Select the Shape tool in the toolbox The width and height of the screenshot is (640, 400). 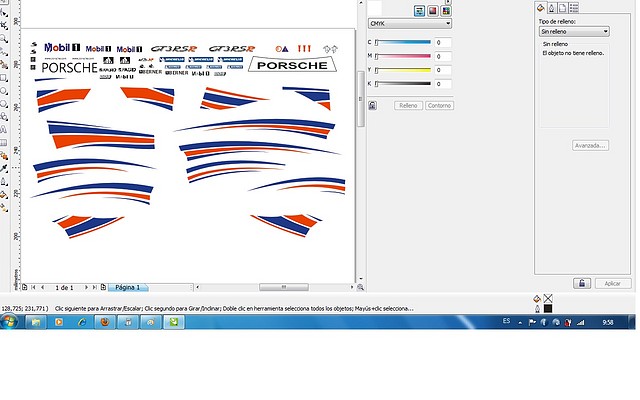pos(4,13)
